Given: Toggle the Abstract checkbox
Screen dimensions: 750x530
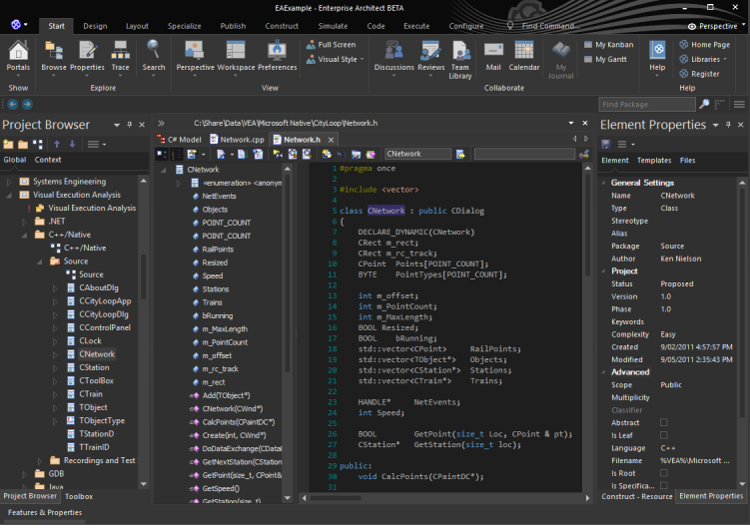Looking at the screenshot, I should [664, 423].
